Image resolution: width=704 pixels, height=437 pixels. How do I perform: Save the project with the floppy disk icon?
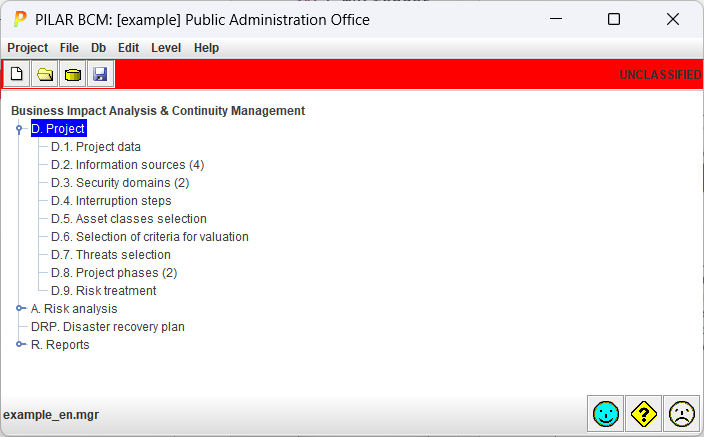coord(100,74)
